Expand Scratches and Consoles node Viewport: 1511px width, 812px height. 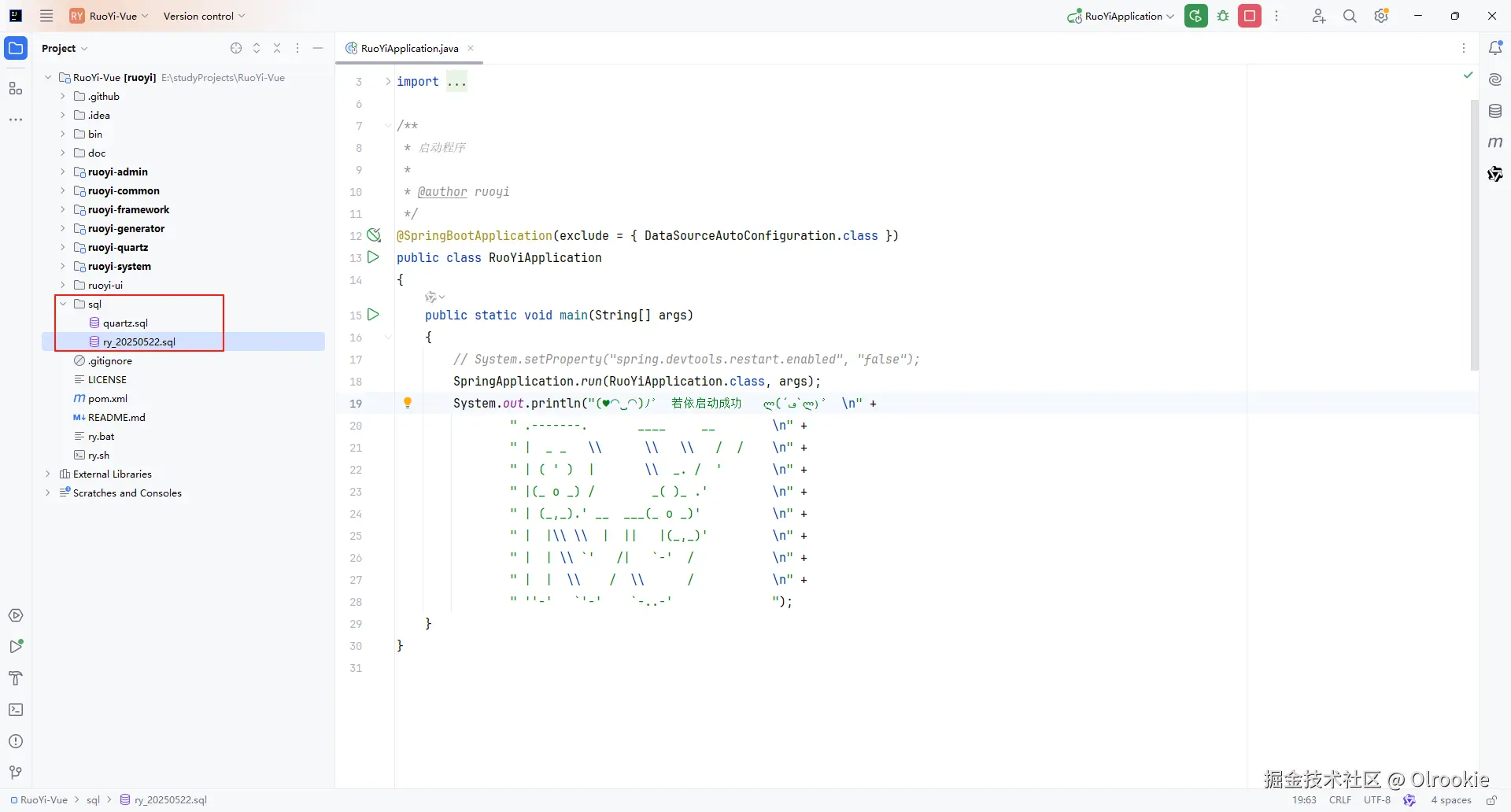(x=48, y=493)
